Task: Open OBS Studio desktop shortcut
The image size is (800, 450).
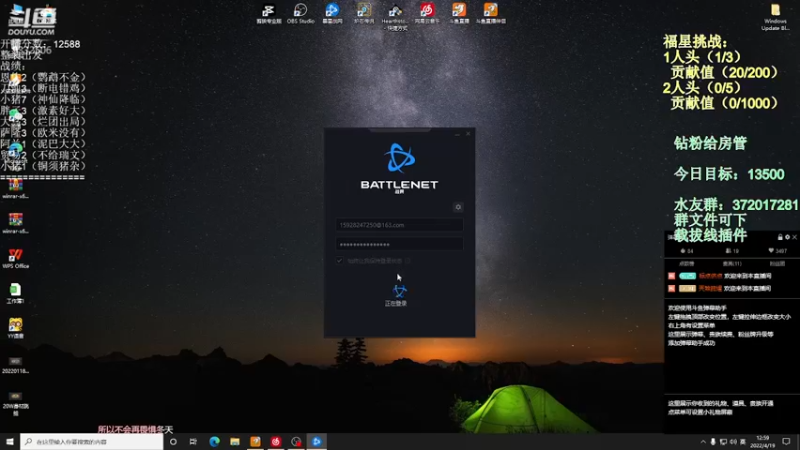Action: coord(300,14)
